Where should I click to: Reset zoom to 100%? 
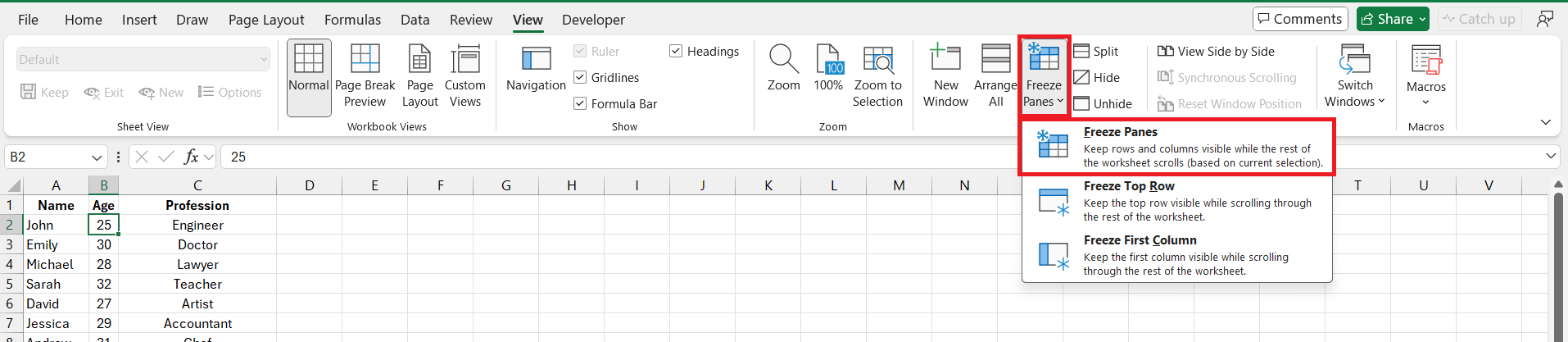pyautogui.click(x=828, y=69)
